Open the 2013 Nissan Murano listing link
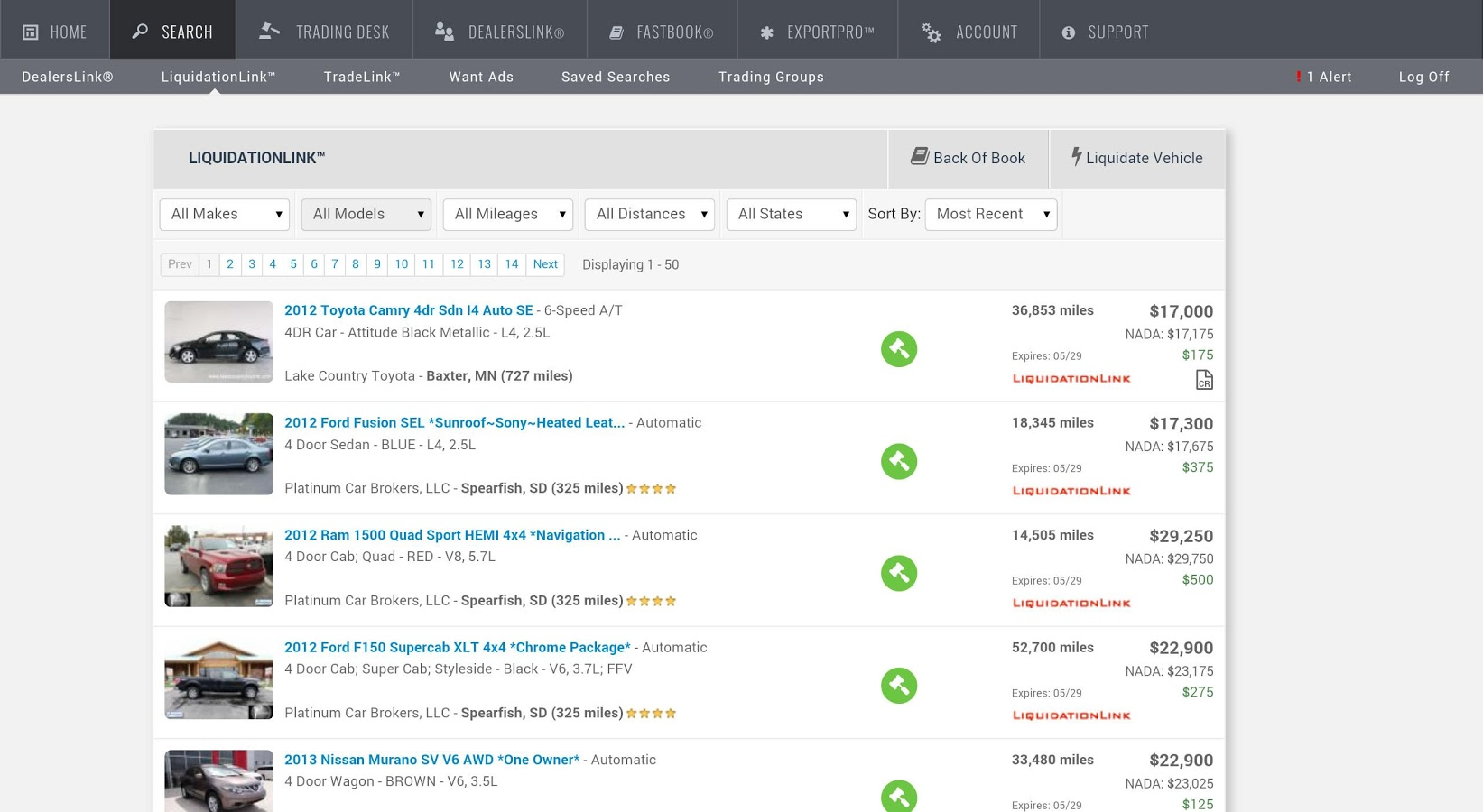Screen dimensions: 1483x812 click(432, 760)
